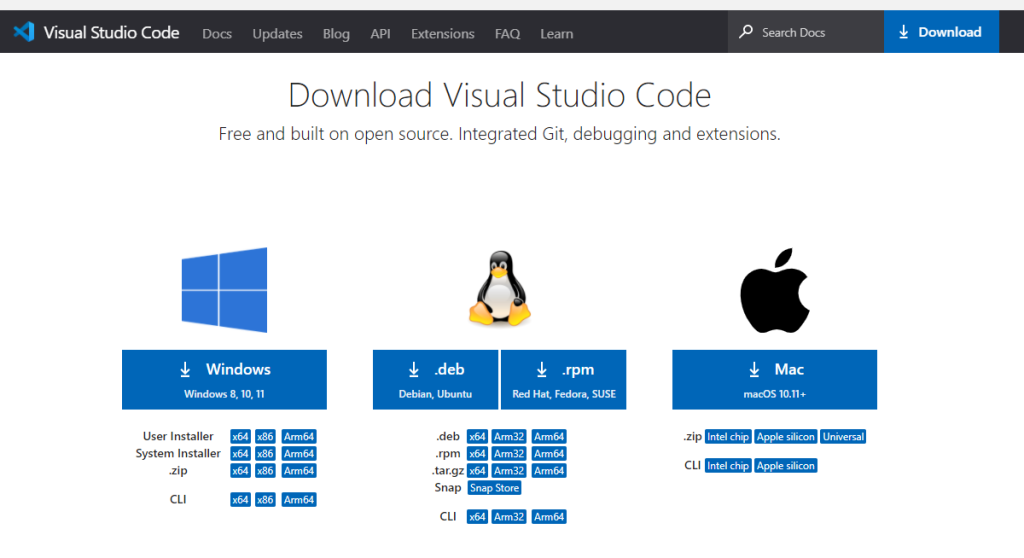1024x558 pixels.
Task: Select Windows CLI Arm64 download
Action: (299, 500)
